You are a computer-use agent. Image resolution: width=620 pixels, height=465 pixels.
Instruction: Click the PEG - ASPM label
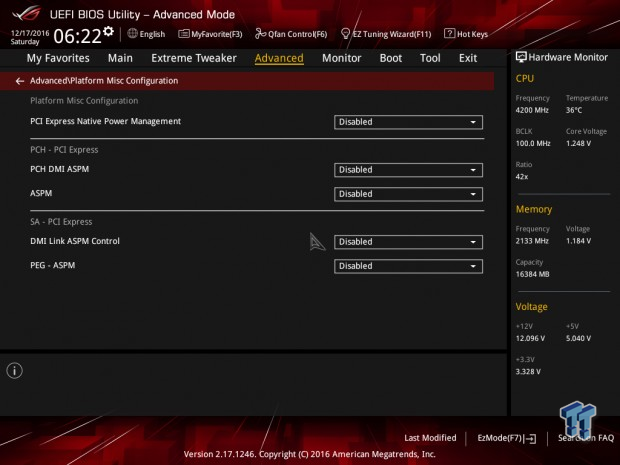[53, 265]
